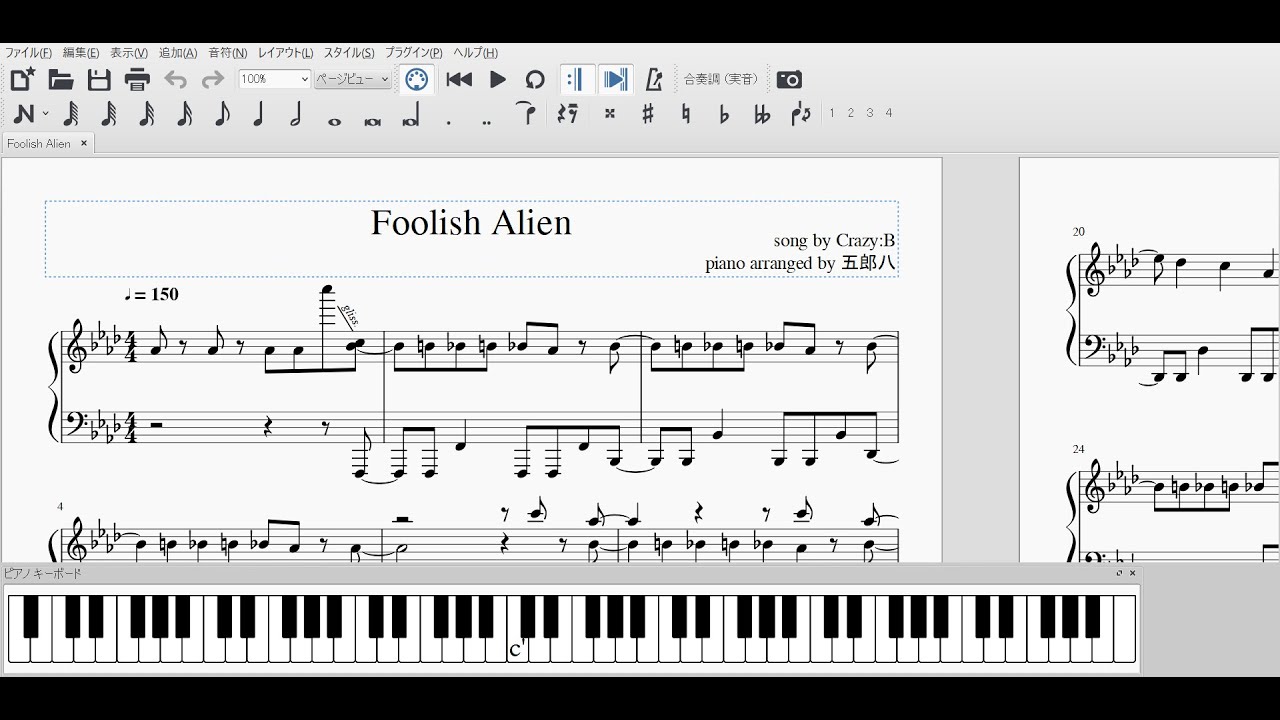Take an image capture with camera icon
Screen dimensions: 1280x720
[x=789, y=80]
